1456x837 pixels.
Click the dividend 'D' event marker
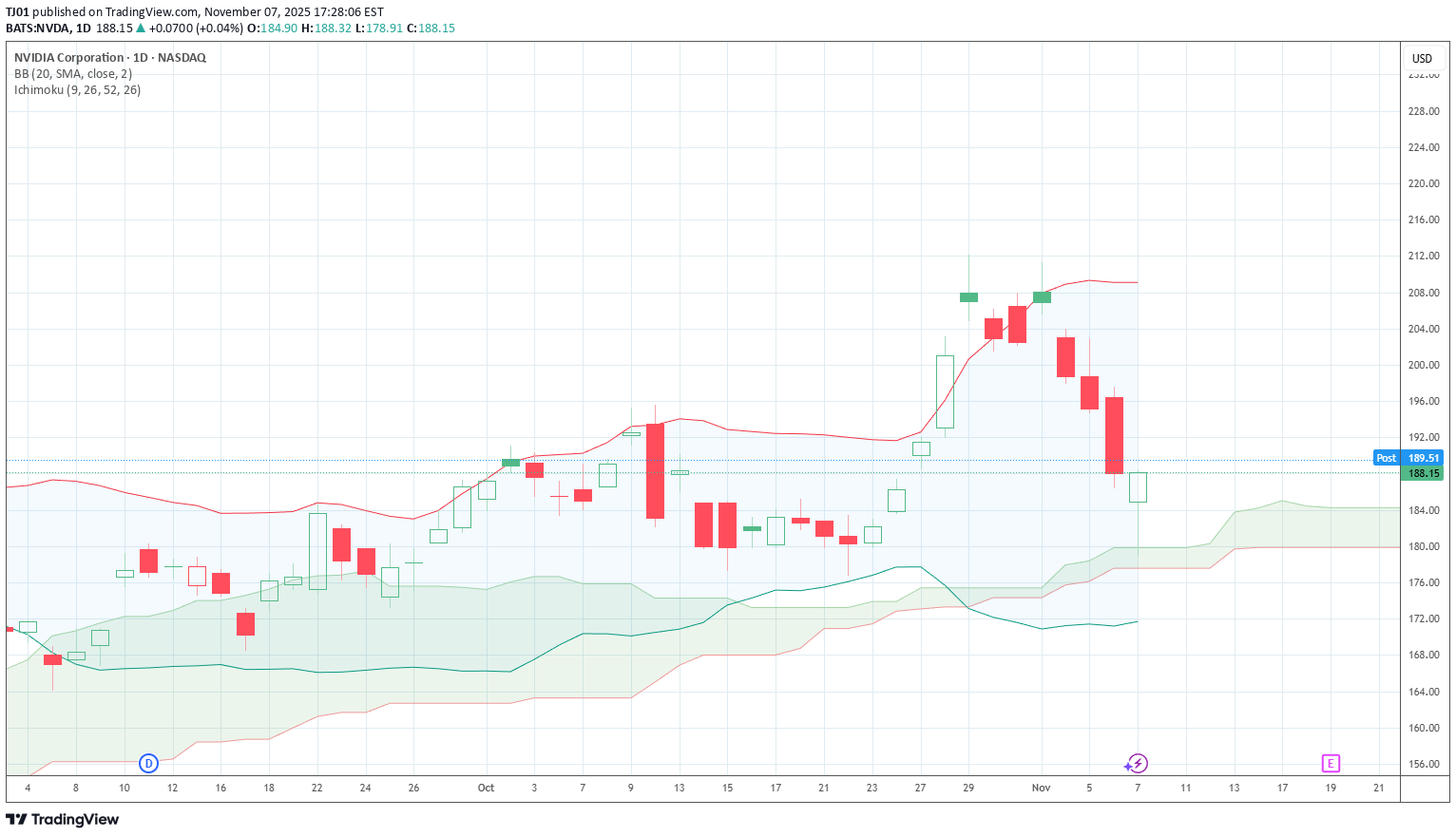pyautogui.click(x=148, y=763)
